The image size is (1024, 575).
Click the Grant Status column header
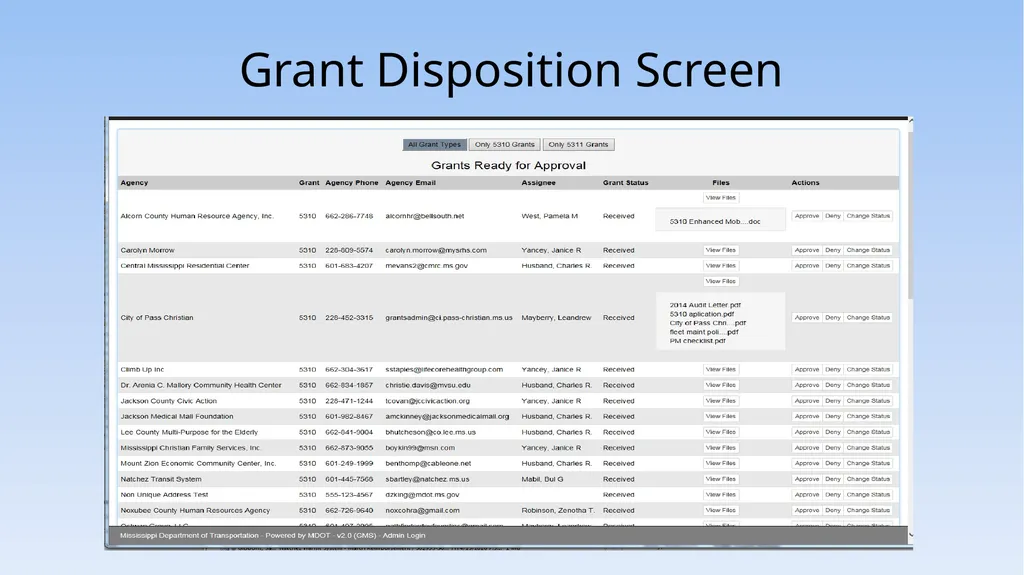[x=625, y=183]
